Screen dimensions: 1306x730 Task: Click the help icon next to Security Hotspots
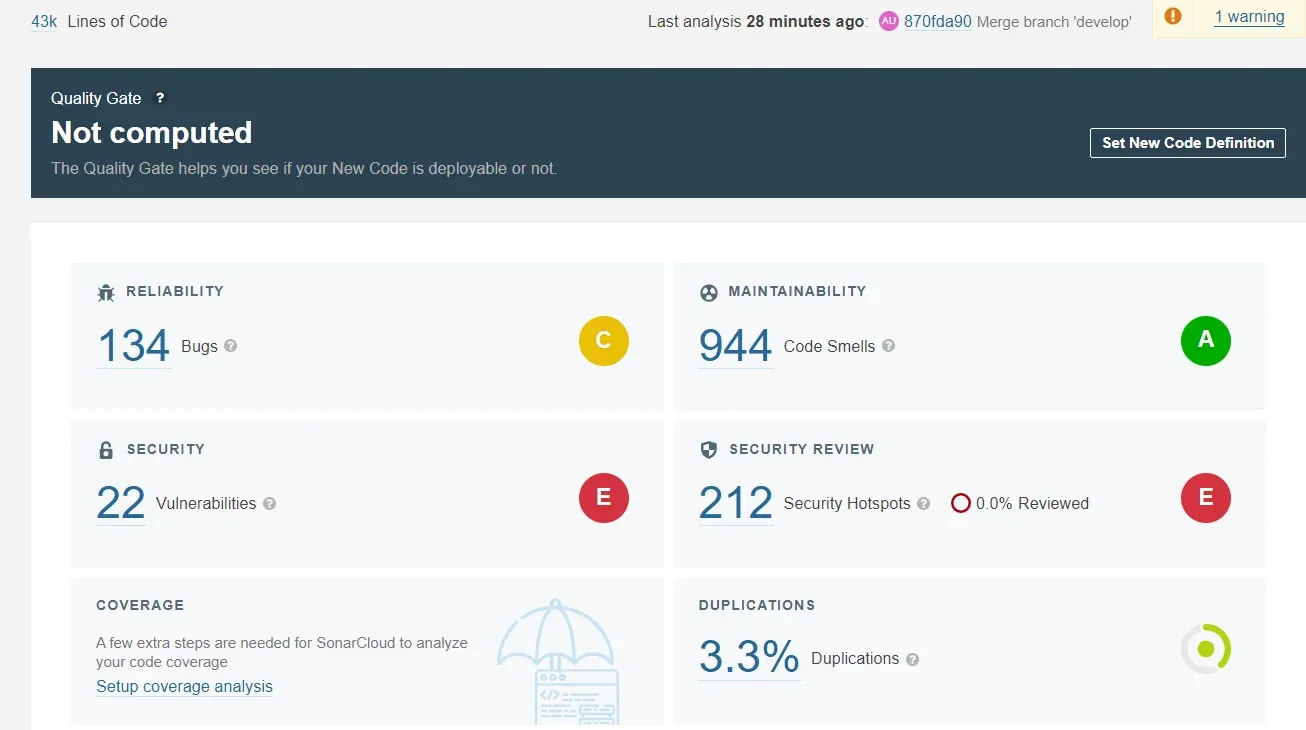[x=923, y=504]
